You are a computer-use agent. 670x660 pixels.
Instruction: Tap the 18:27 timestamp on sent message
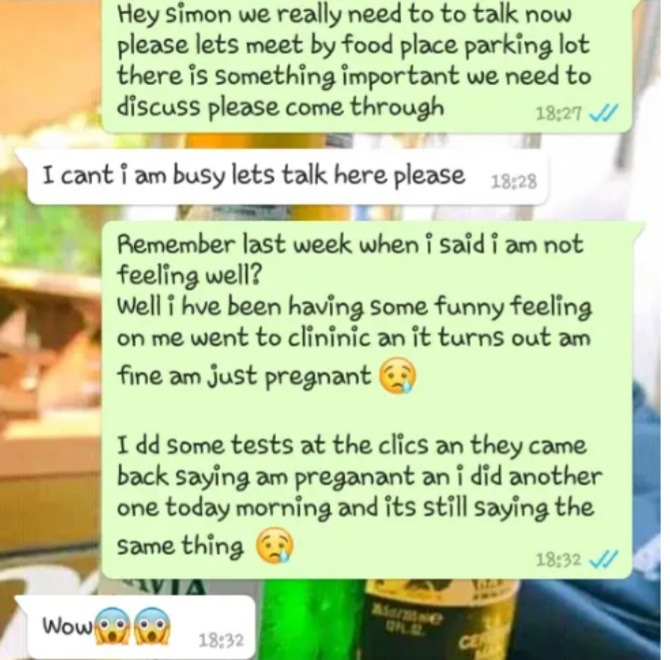click(x=558, y=114)
